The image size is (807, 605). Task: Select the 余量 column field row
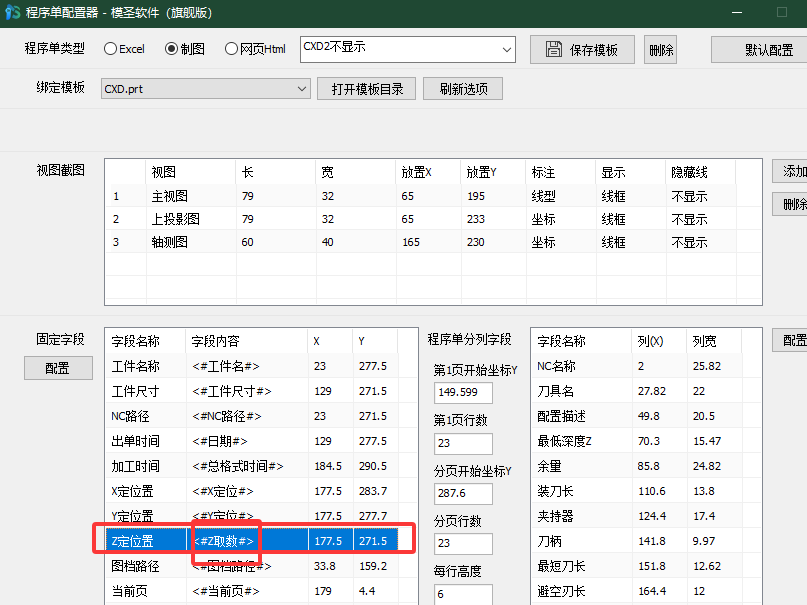[645, 466]
